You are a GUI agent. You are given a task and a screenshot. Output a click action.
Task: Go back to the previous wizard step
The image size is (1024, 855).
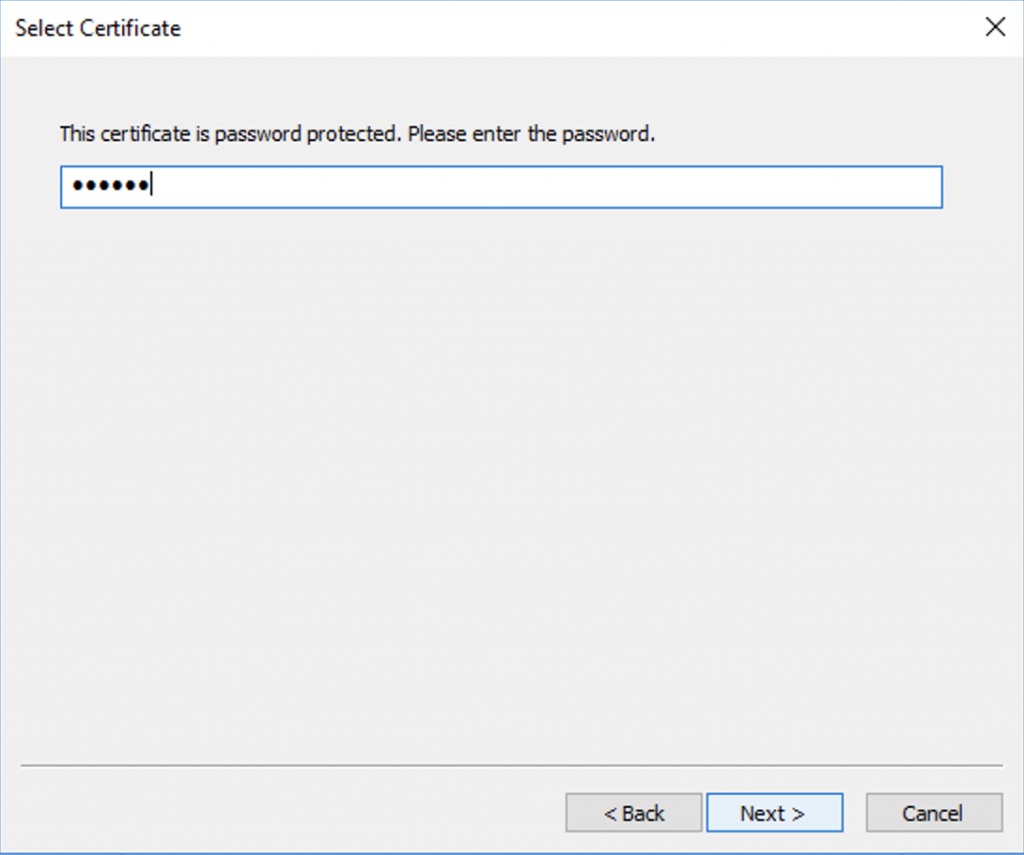(633, 812)
